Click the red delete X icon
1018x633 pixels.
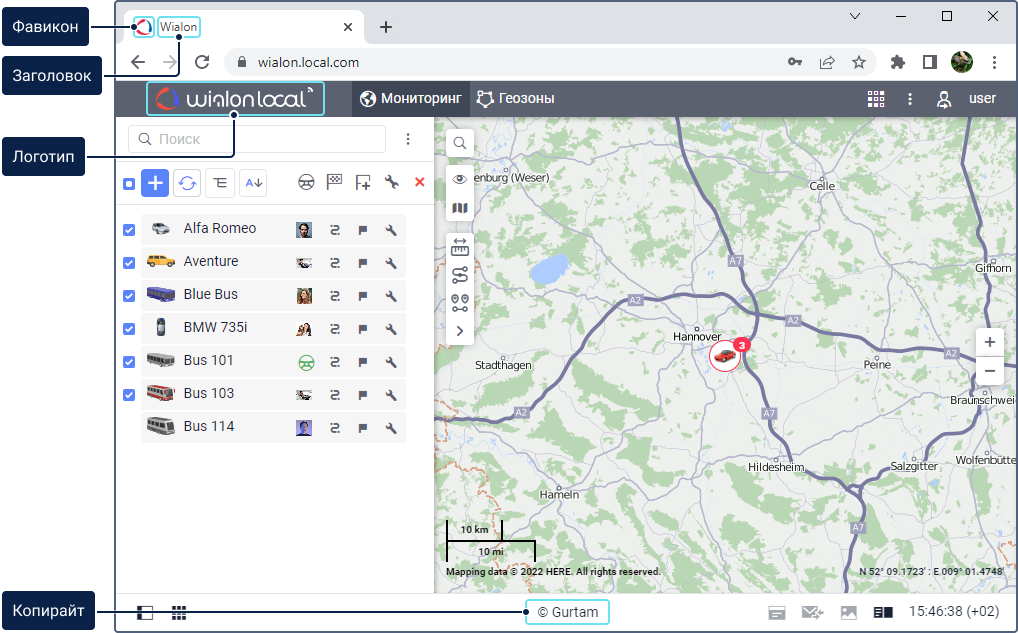(419, 182)
